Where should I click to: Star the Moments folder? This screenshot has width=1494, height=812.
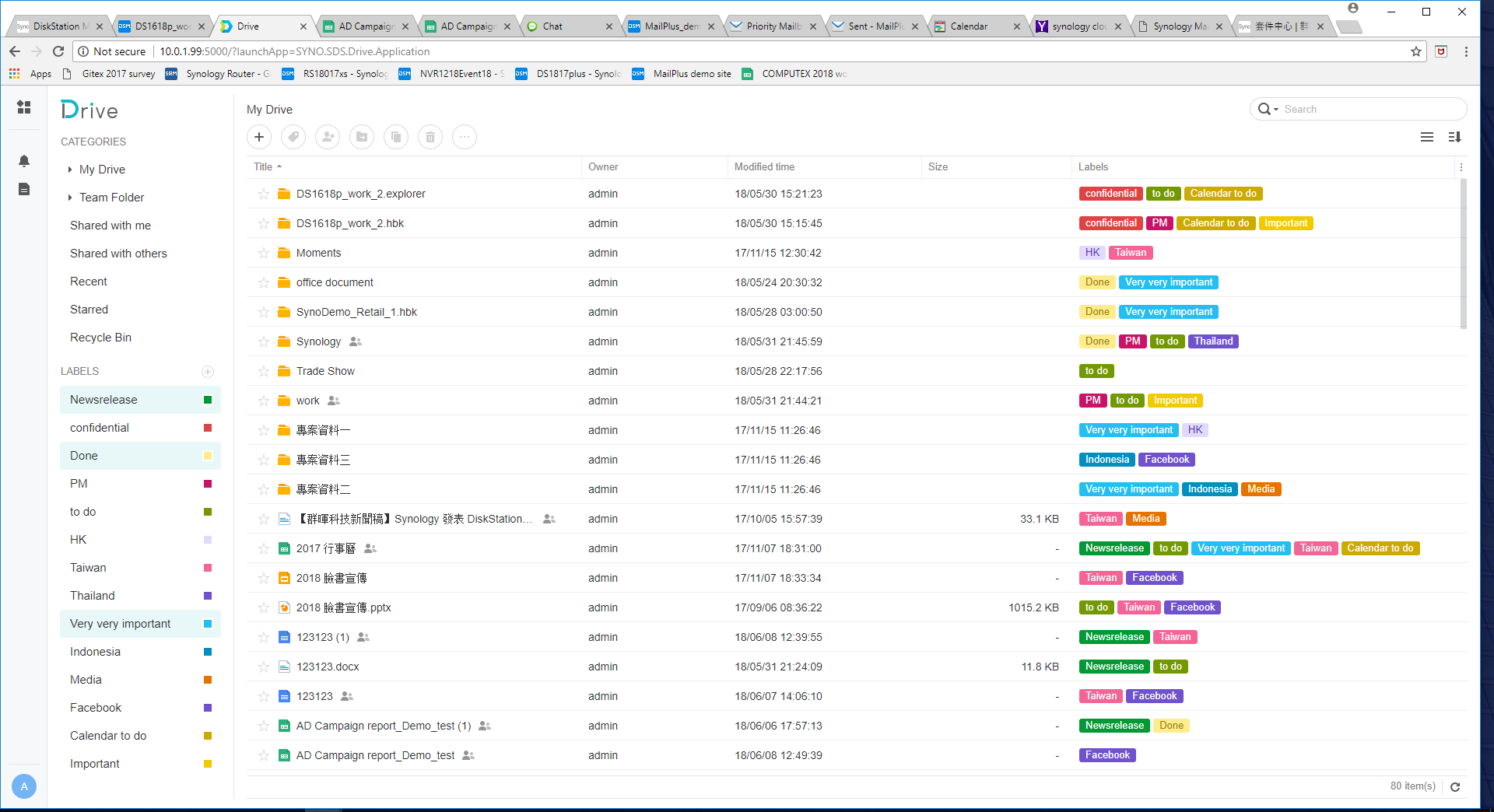point(264,254)
